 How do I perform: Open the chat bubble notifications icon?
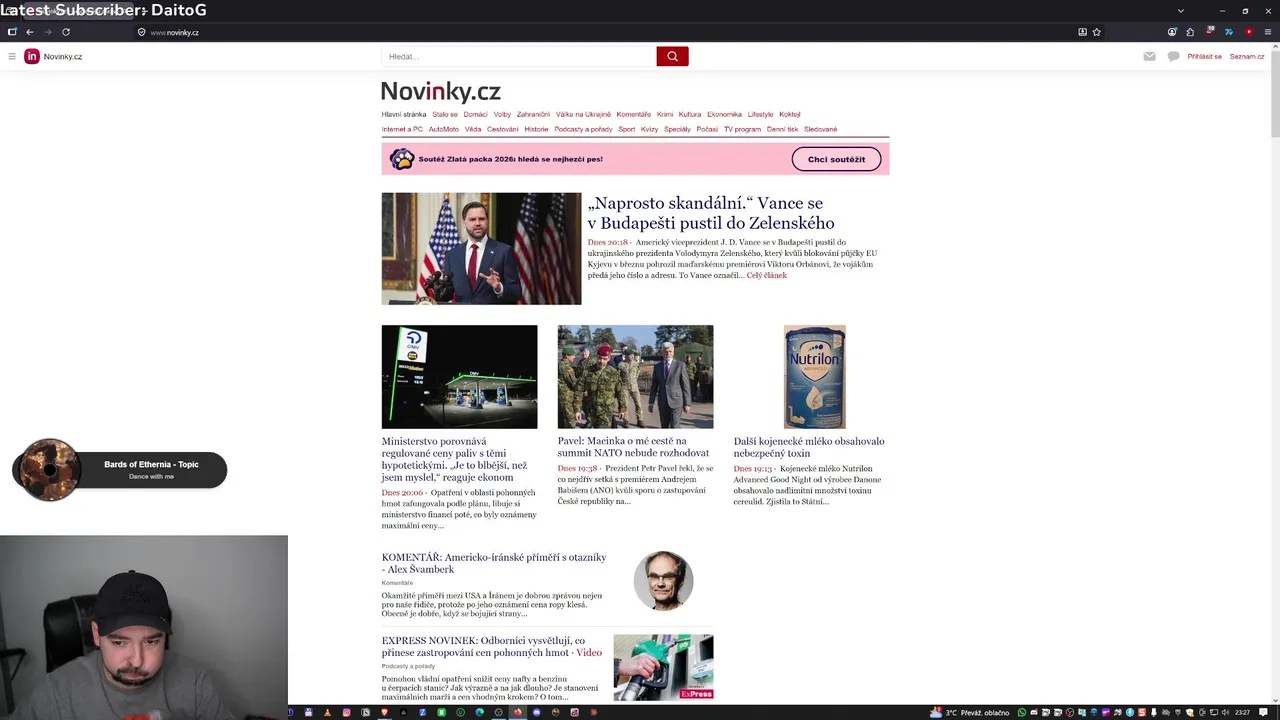coord(1173,56)
